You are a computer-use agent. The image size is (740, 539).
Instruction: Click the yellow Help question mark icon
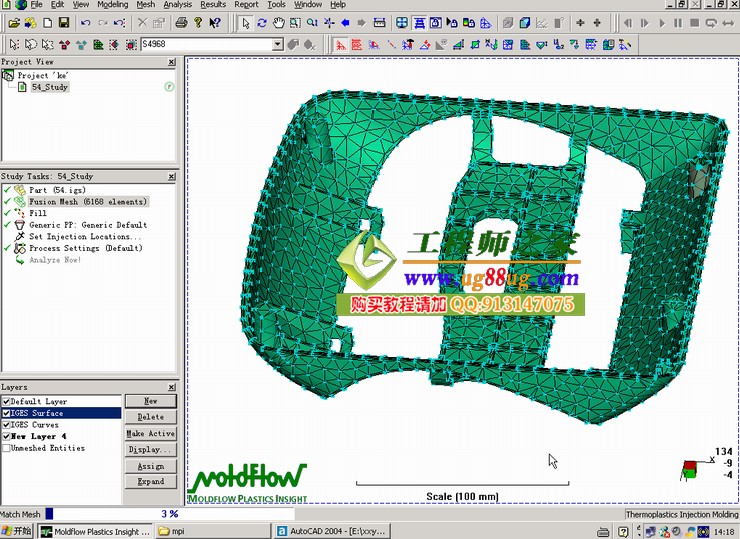[198, 23]
